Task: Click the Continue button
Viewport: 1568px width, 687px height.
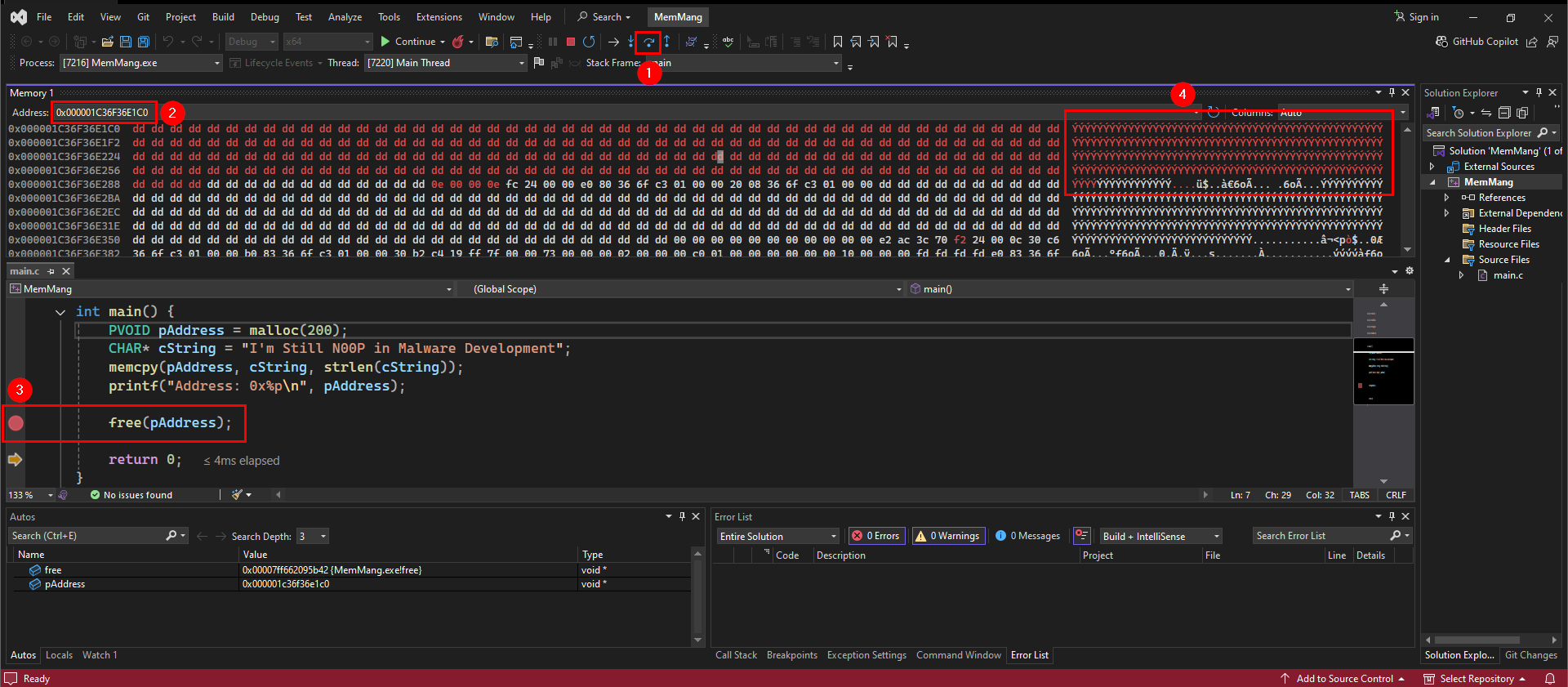Action: [408, 42]
